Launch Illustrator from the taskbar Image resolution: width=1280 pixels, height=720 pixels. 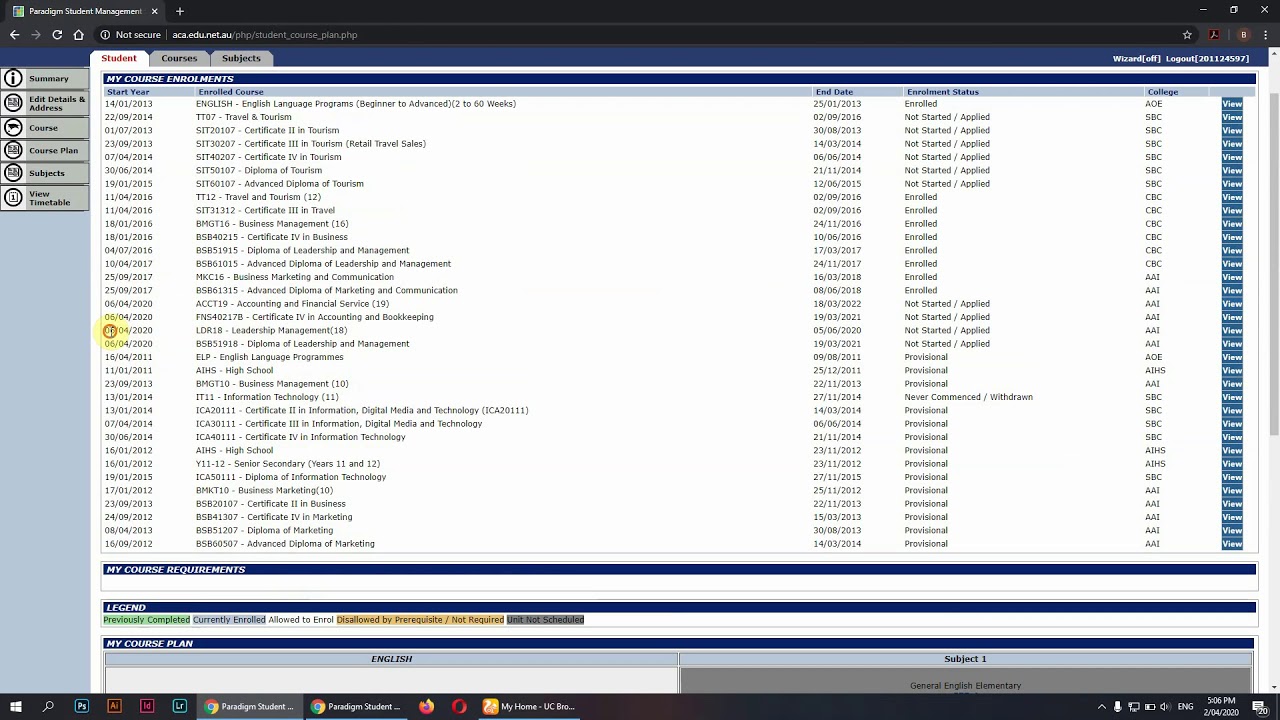point(114,706)
